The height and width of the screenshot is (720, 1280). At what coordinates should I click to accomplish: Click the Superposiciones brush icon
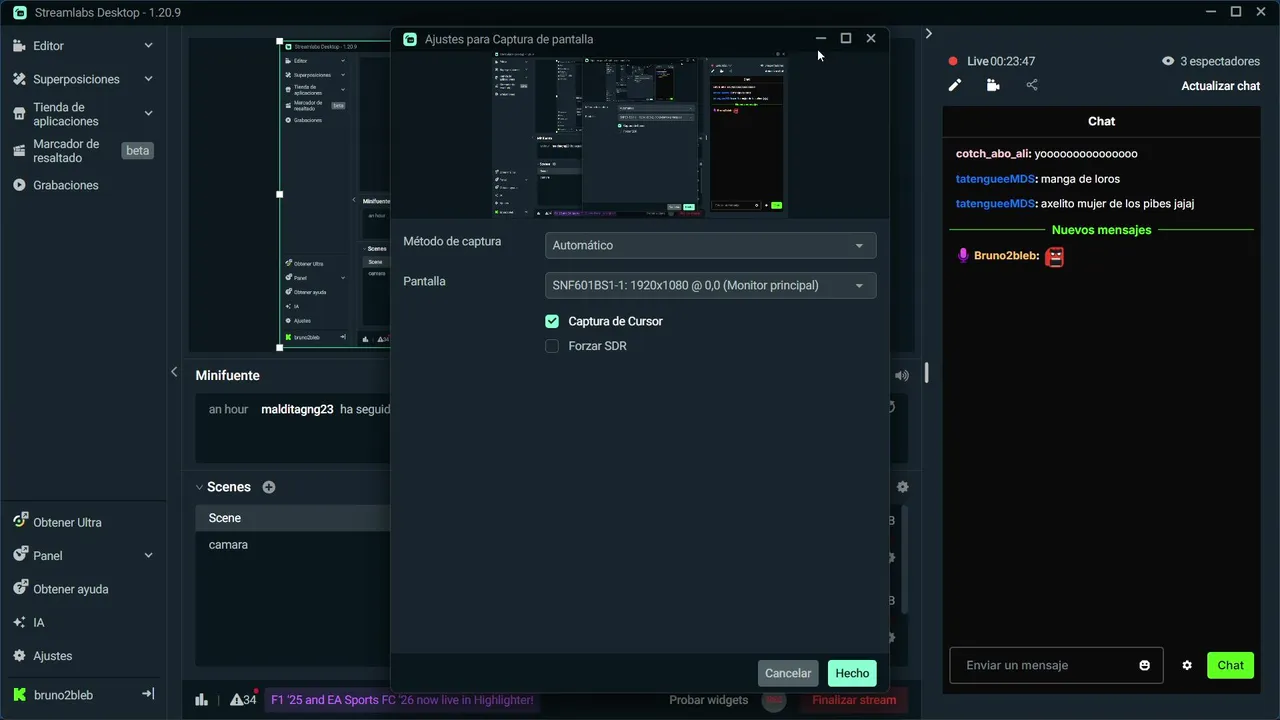tap(19, 79)
